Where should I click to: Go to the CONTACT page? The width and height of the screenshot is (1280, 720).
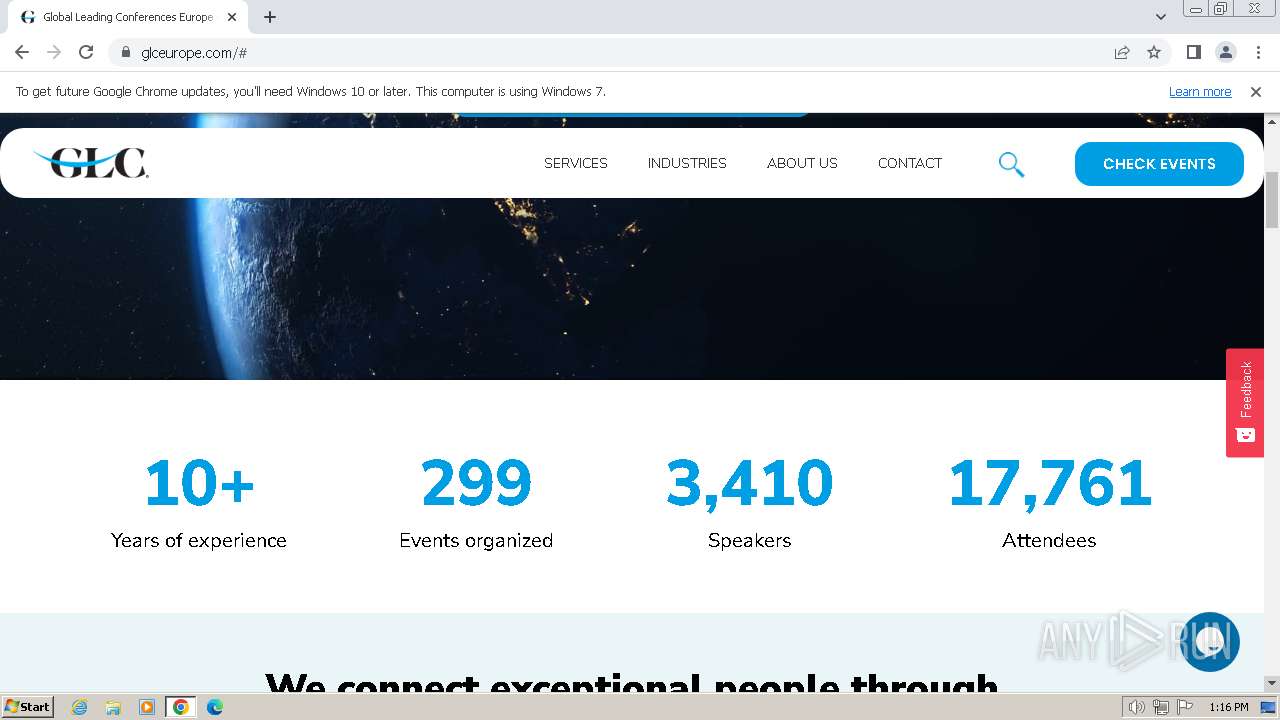click(x=910, y=163)
